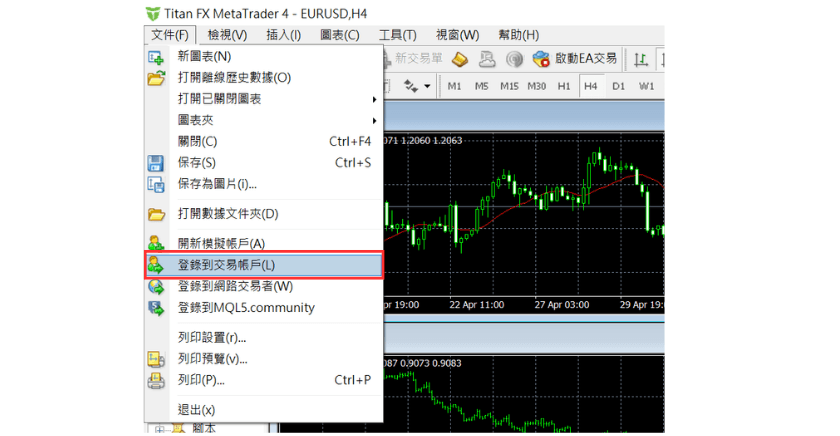Expand 打開已關閉圖表 submenu arrow

(x=374, y=99)
